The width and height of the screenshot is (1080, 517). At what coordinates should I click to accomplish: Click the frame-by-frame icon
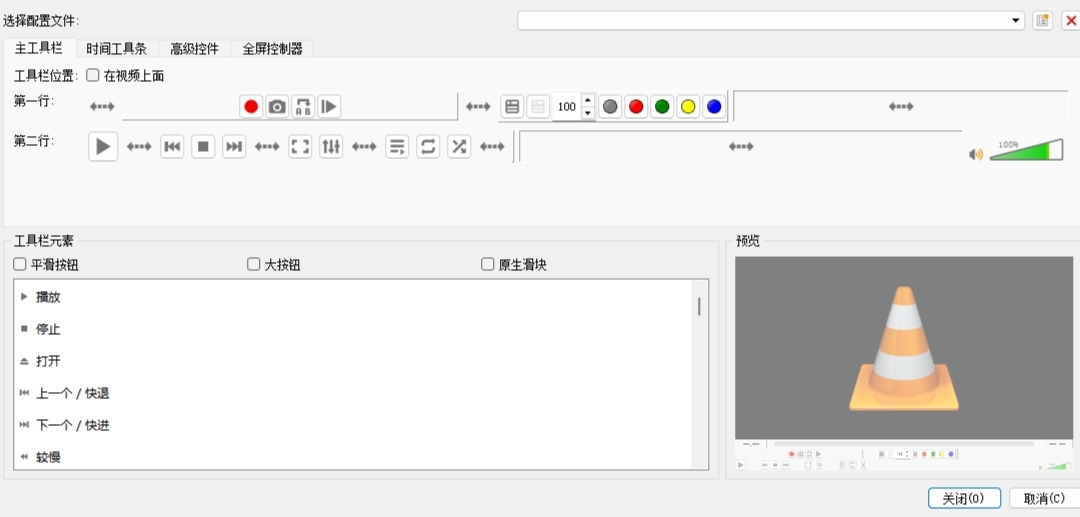329,107
